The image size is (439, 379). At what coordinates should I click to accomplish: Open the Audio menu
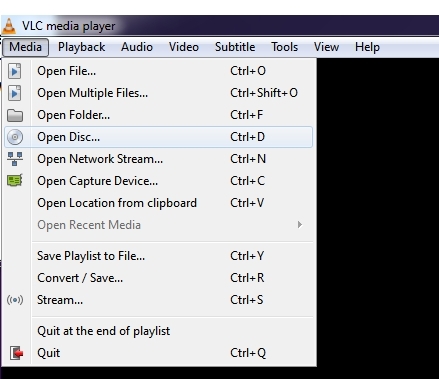[x=137, y=47]
